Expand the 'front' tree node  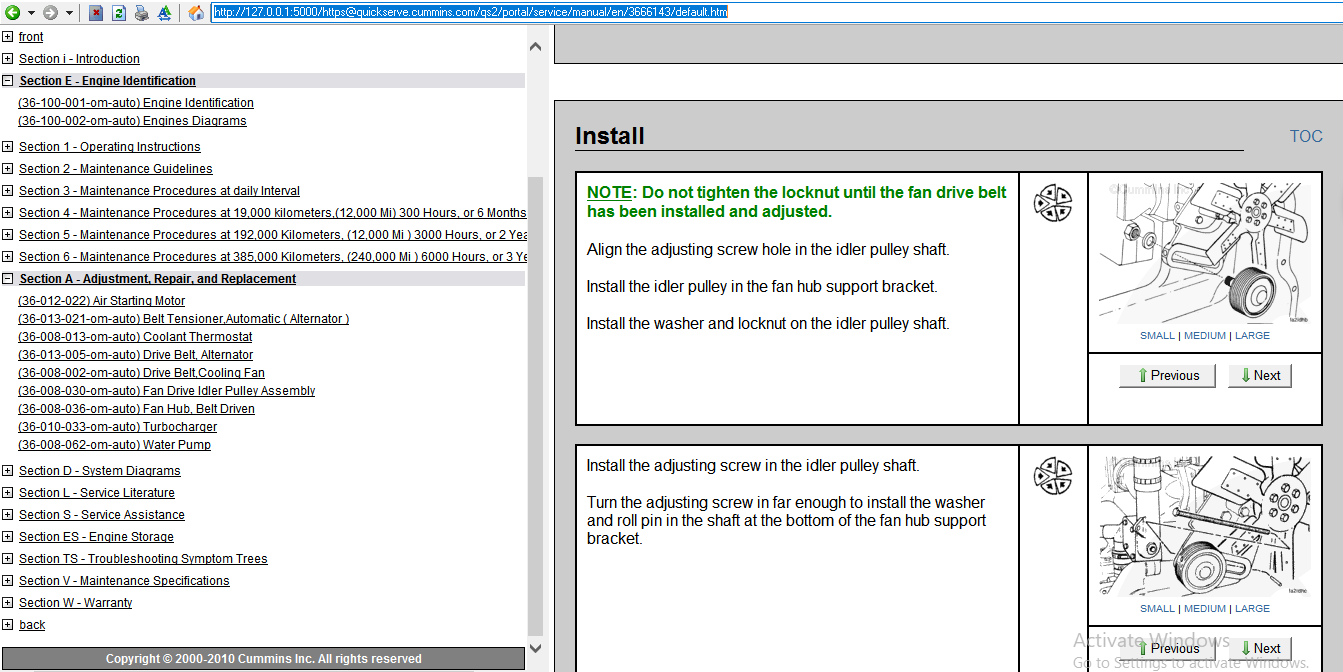(8, 37)
